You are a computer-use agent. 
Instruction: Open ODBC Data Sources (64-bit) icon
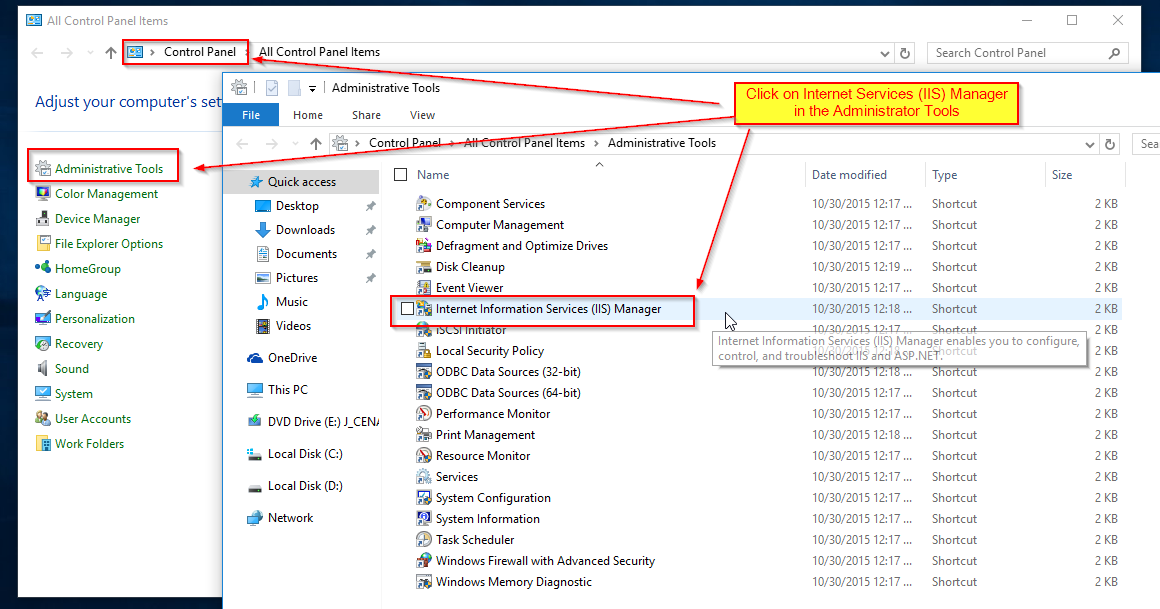point(423,392)
